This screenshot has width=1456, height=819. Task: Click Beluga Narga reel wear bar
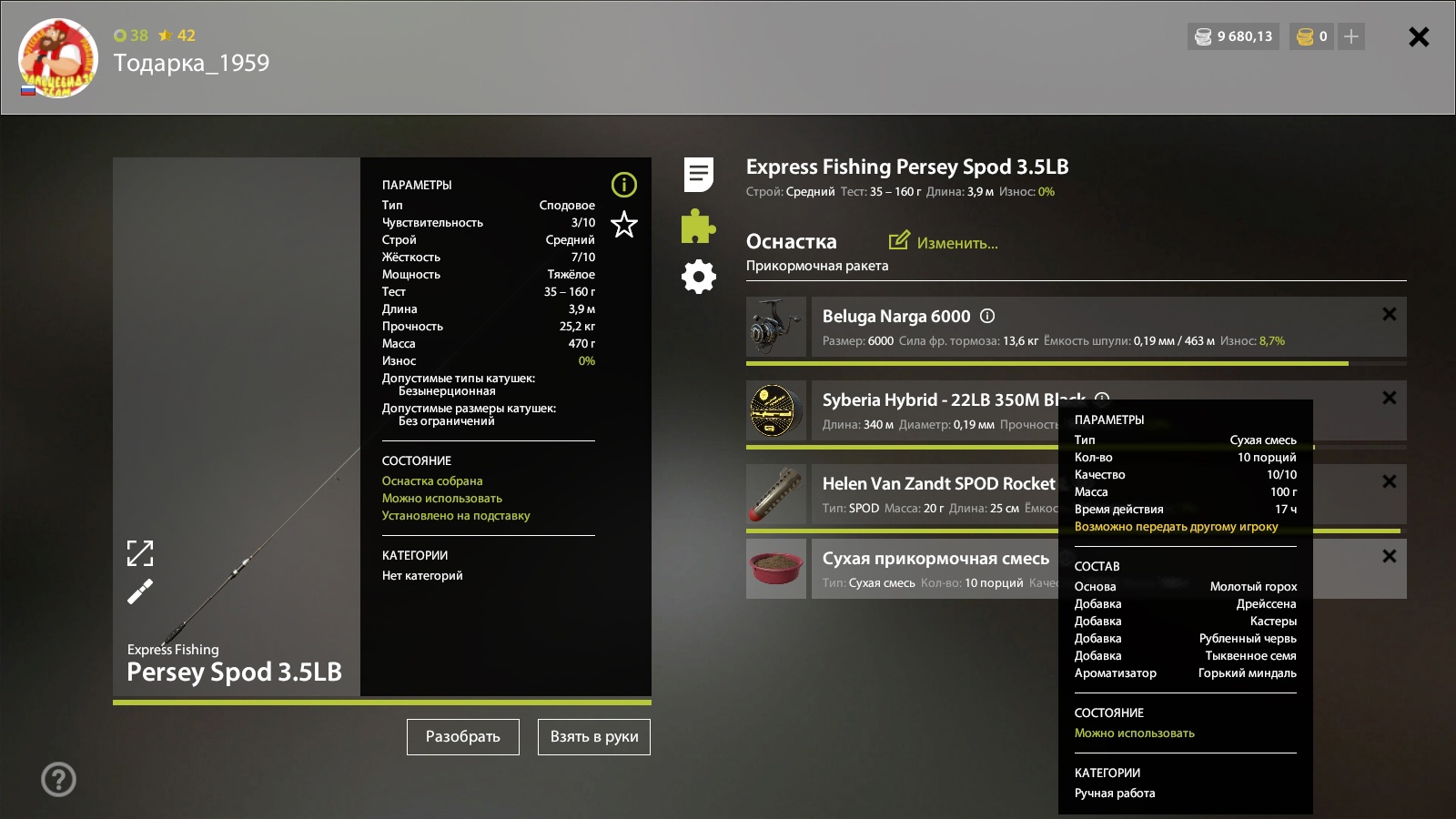tap(1077, 363)
